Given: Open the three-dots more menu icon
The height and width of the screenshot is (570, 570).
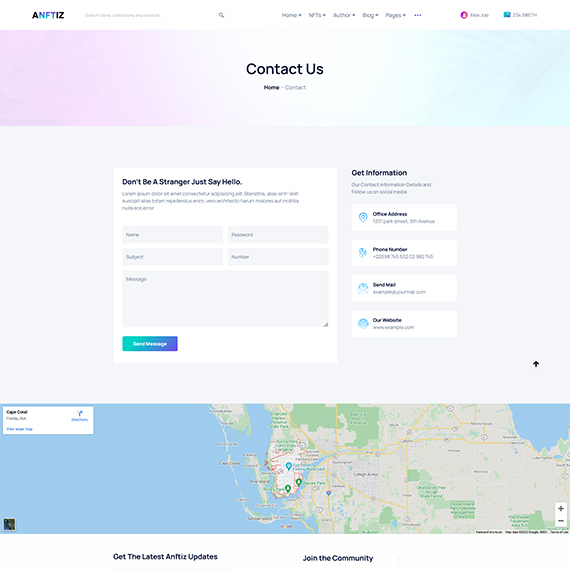Looking at the screenshot, I should click(418, 15).
